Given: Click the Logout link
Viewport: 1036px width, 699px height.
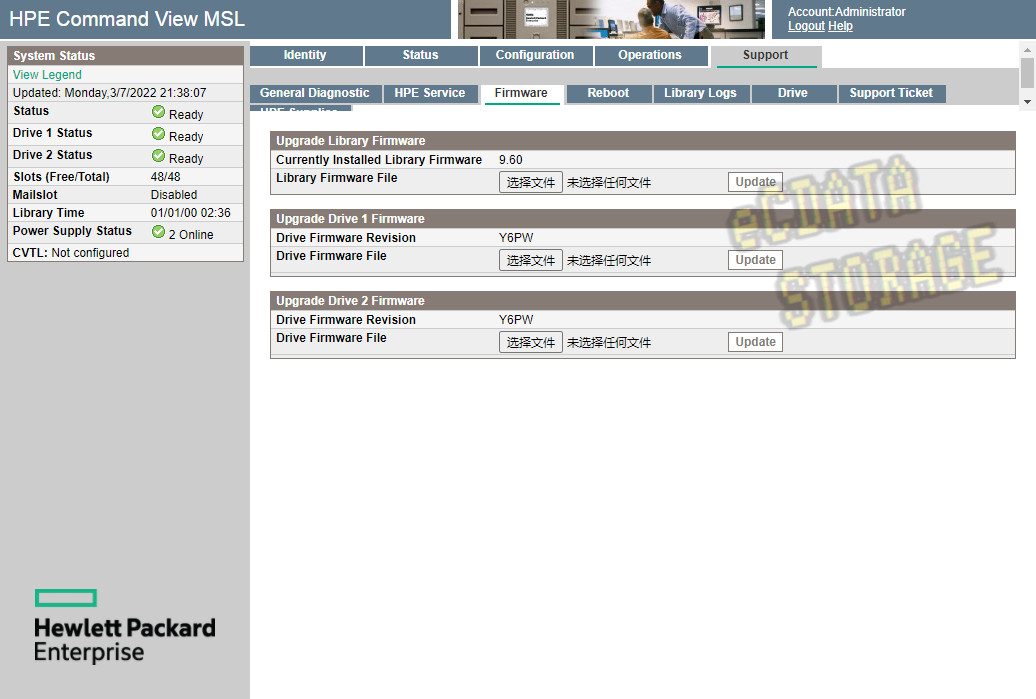Looking at the screenshot, I should (806, 26).
